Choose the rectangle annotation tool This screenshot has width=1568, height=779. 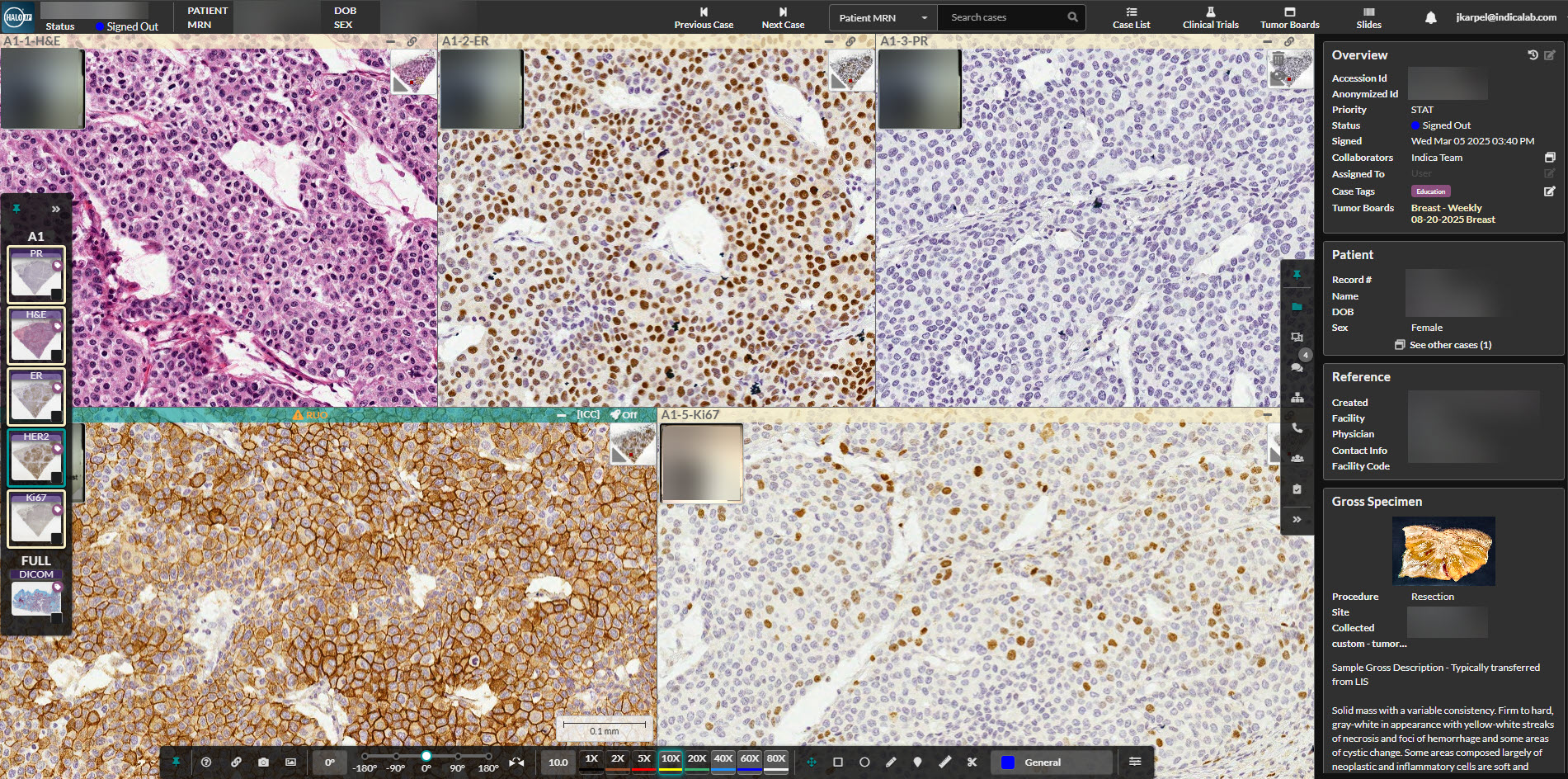point(838,762)
